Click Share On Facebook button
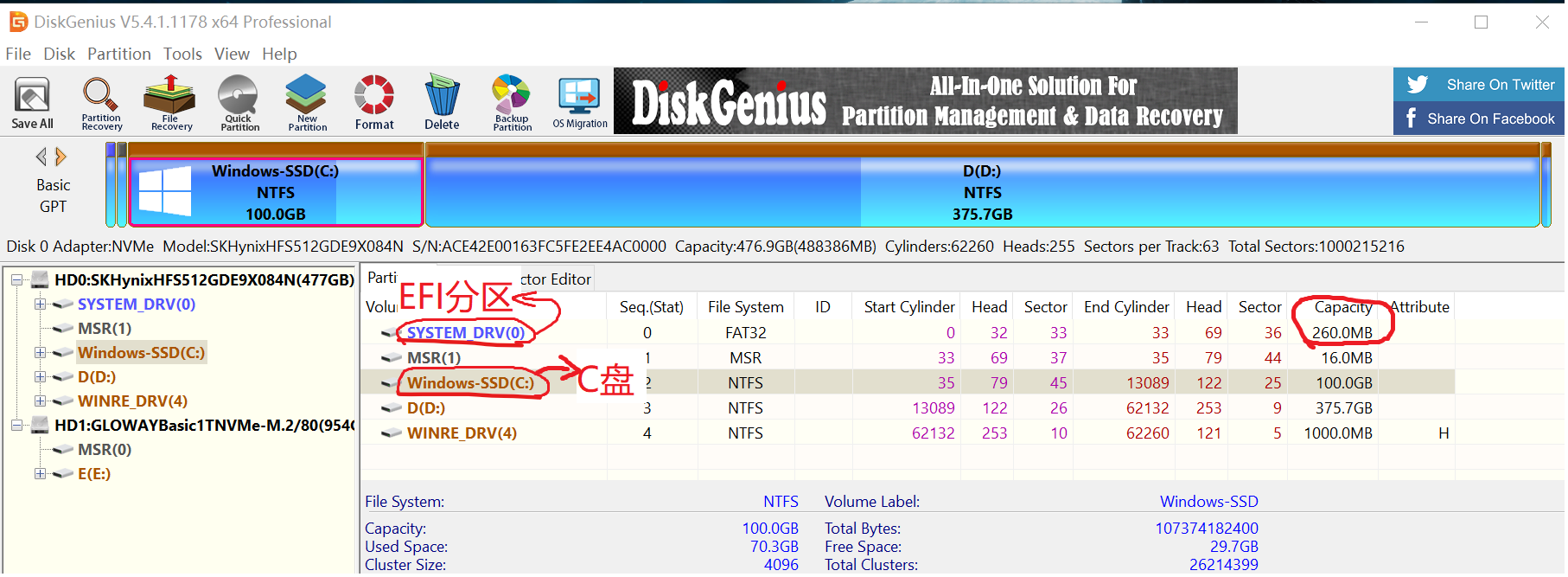The width and height of the screenshot is (1568, 577). tap(1479, 119)
